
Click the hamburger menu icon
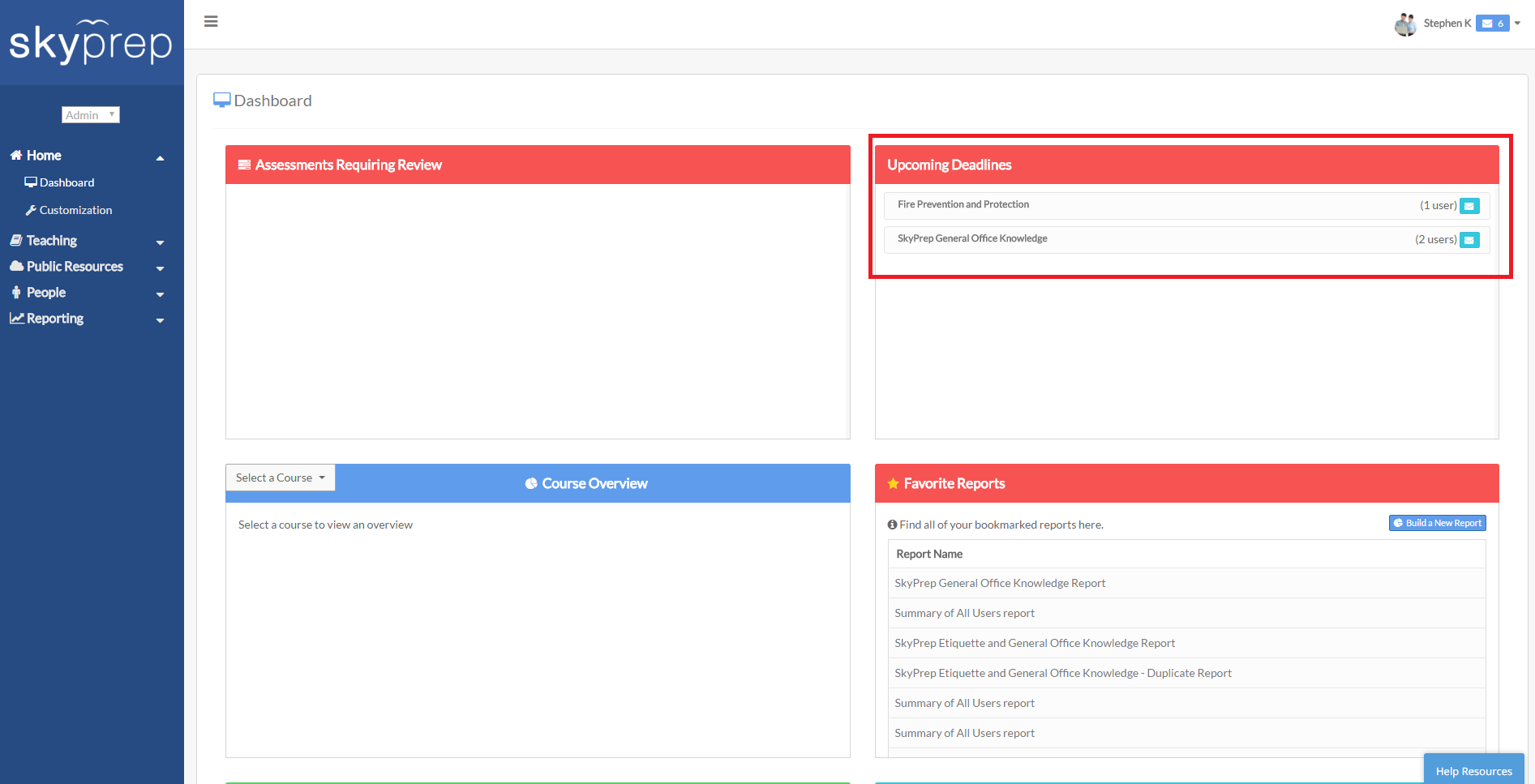(x=211, y=22)
